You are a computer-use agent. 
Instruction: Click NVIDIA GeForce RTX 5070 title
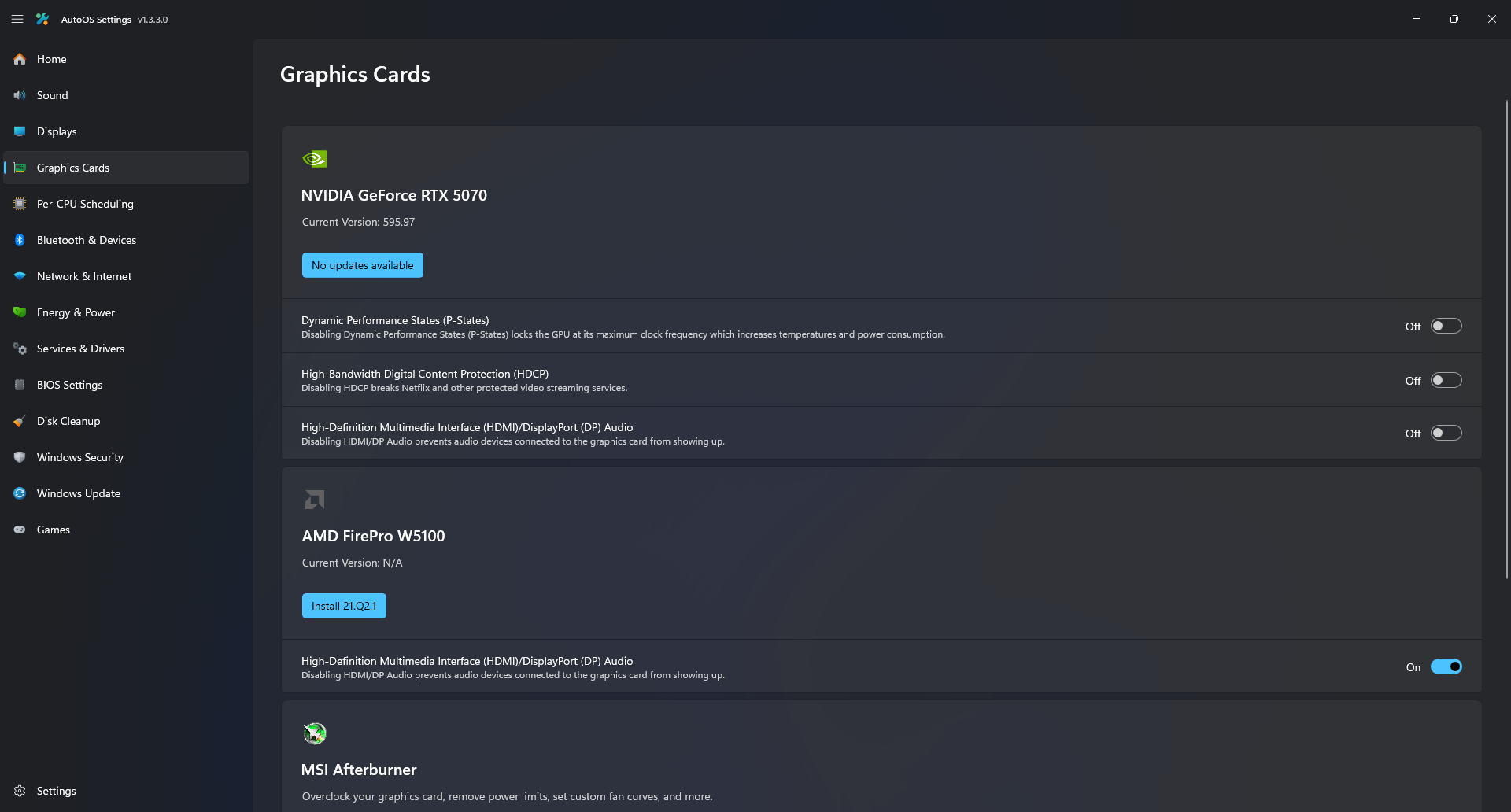pyautogui.click(x=394, y=195)
